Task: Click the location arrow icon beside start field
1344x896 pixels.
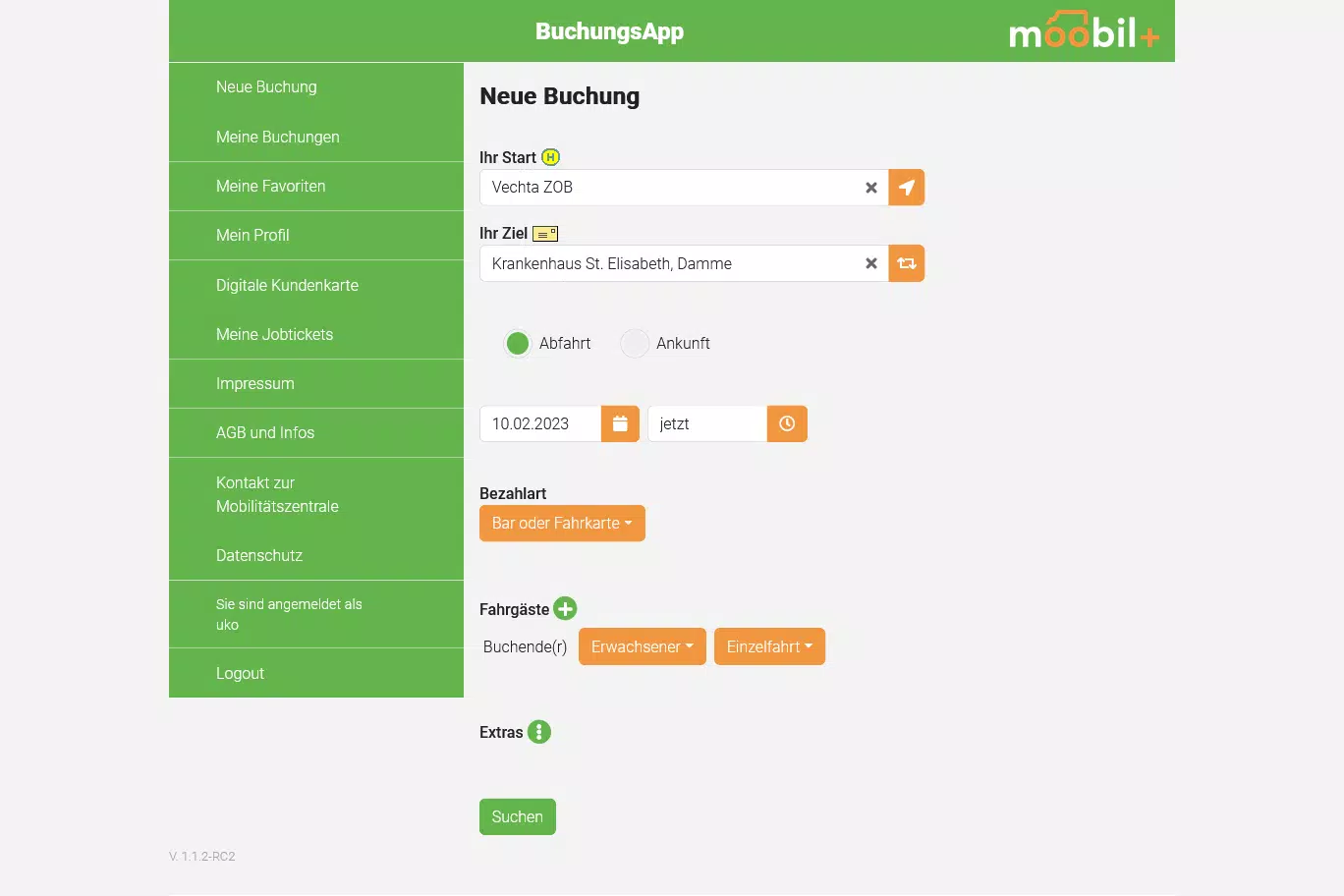Action: [906, 188]
